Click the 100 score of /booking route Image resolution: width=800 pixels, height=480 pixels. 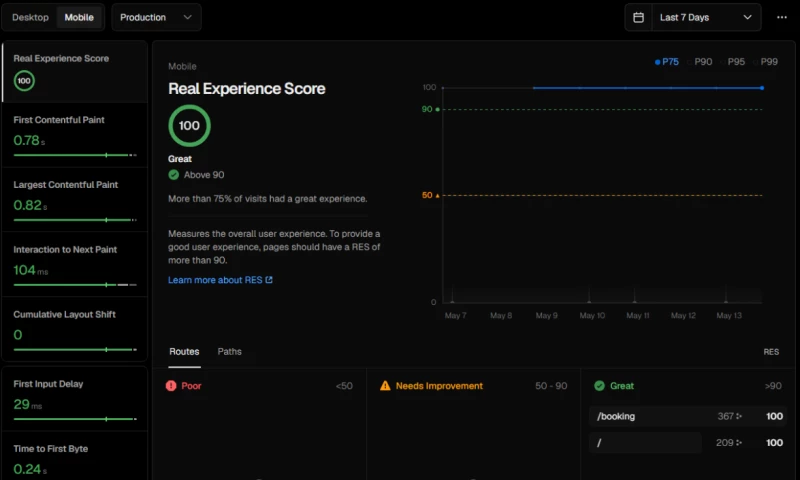(774, 416)
